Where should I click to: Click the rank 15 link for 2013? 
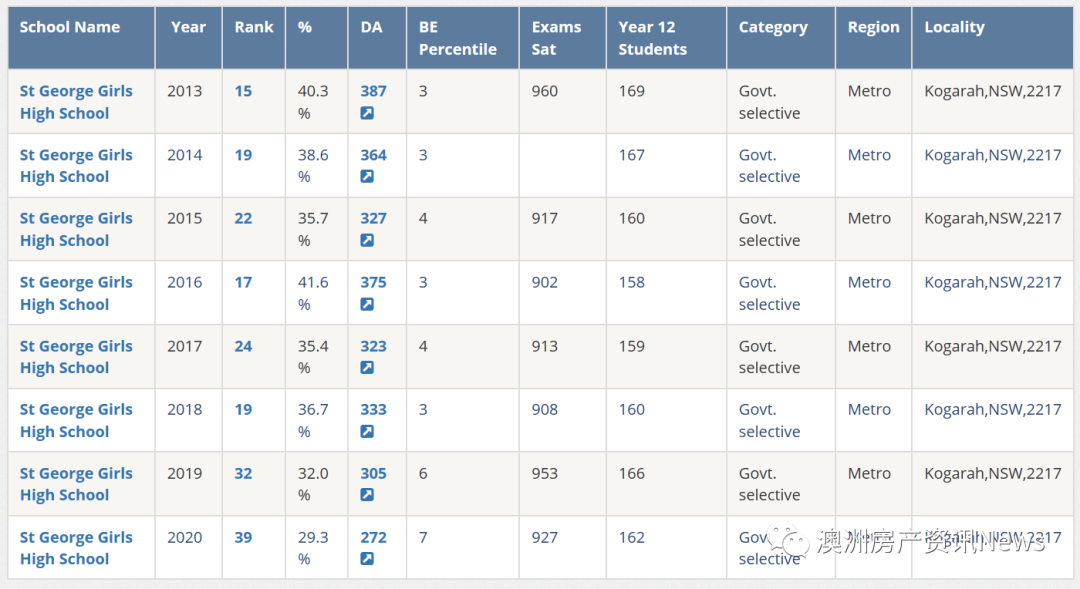[x=243, y=91]
